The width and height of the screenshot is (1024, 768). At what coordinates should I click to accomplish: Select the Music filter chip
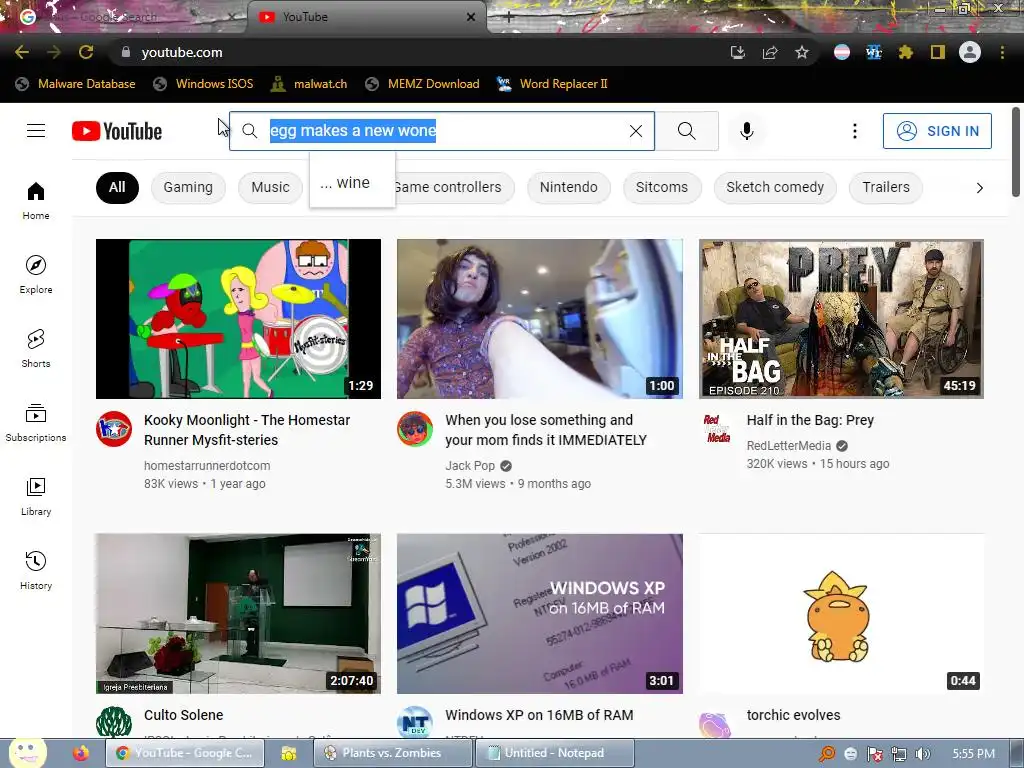pyautogui.click(x=270, y=187)
